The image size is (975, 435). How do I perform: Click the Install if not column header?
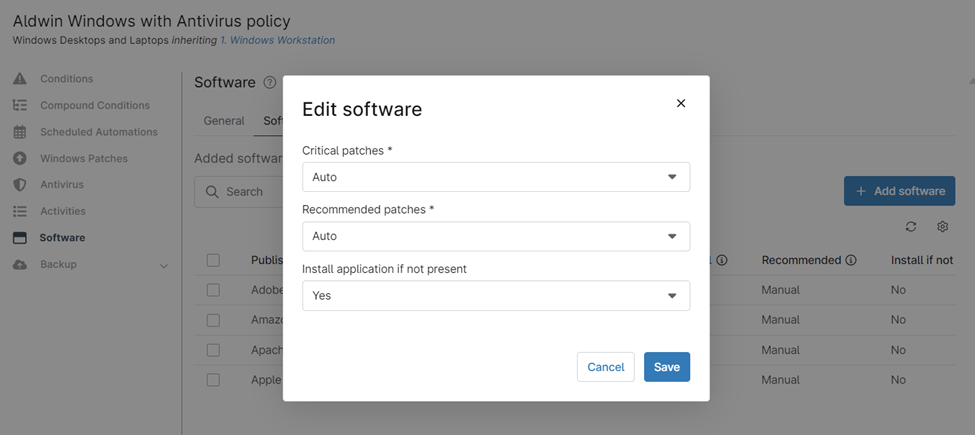click(x=922, y=260)
